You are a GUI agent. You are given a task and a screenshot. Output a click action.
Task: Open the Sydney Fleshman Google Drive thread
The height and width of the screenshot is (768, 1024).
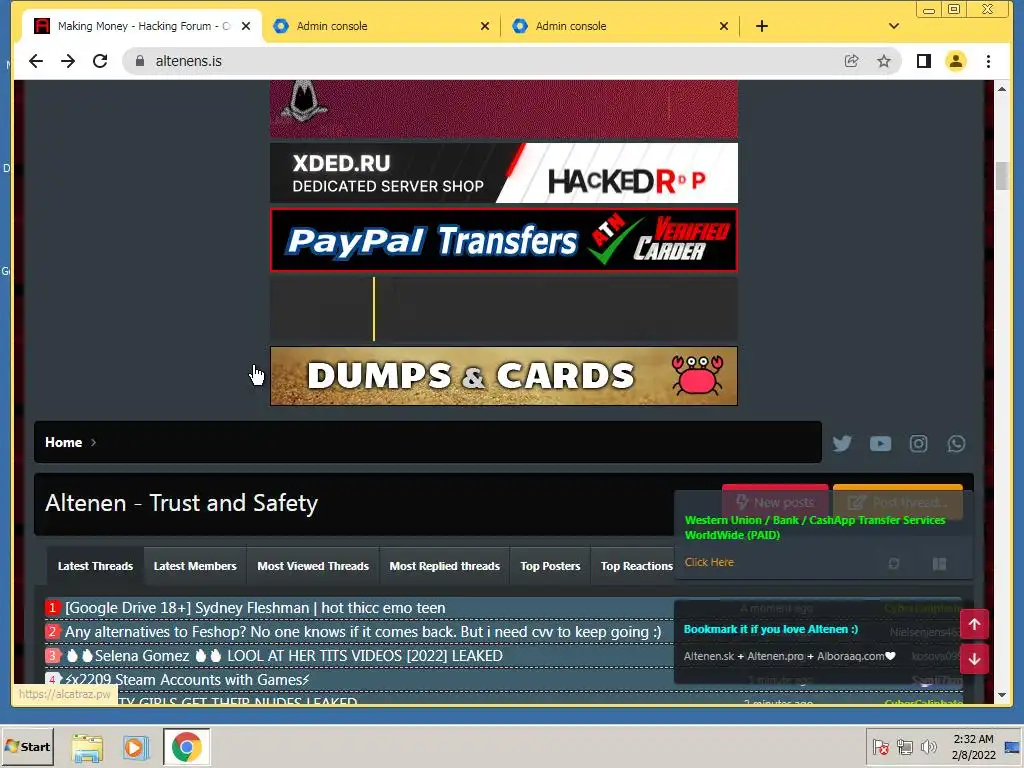click(255, 608)
